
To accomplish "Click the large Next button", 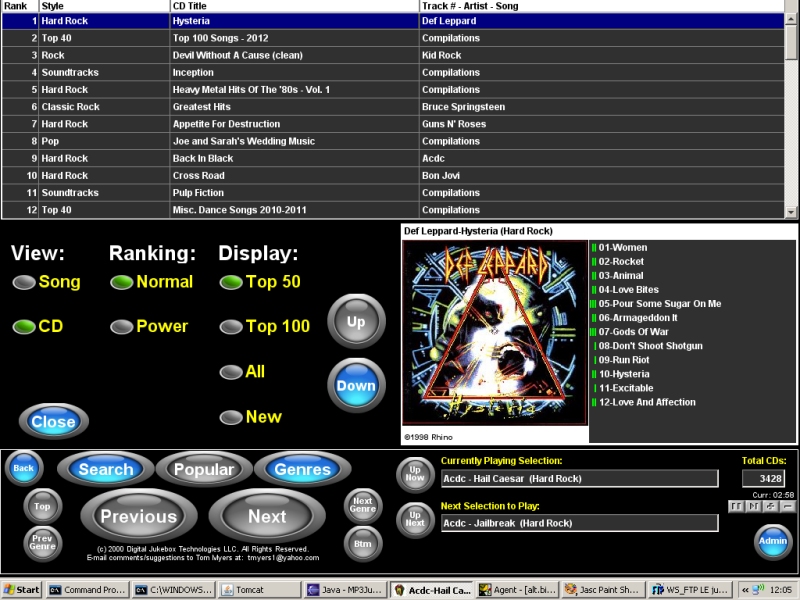I will coord(267,516).
